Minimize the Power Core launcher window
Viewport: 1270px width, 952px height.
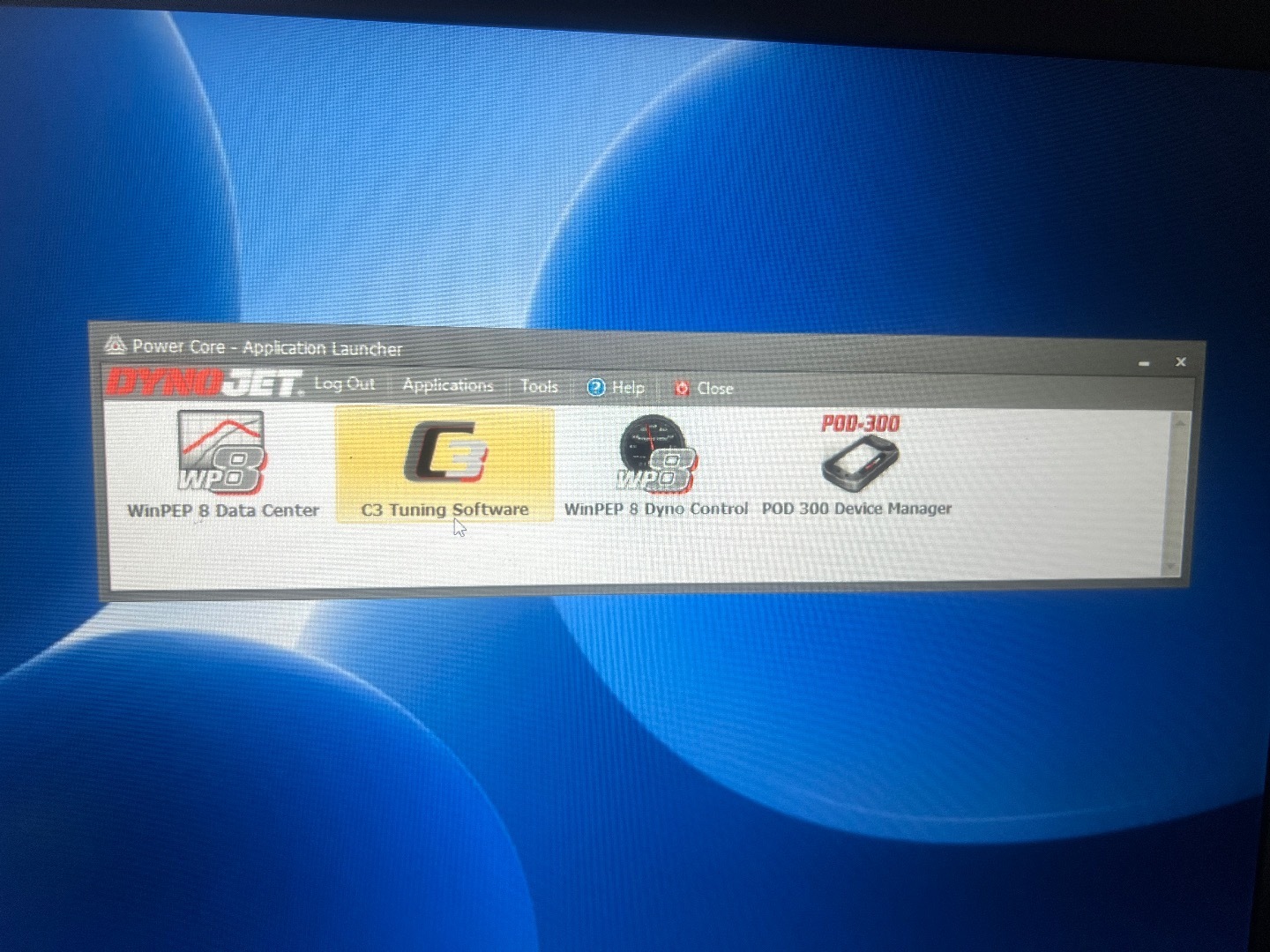pyautogui.click(x=1144, y=363)
